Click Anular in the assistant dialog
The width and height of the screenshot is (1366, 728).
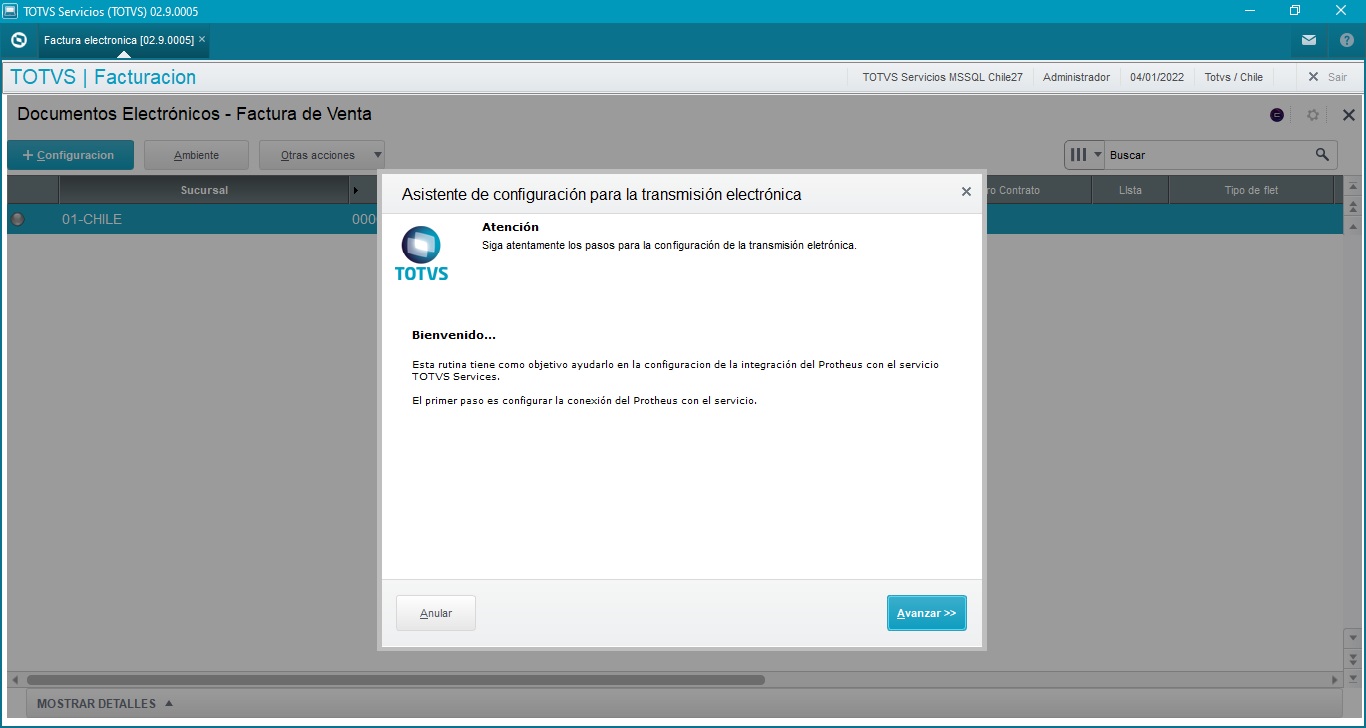436,613
